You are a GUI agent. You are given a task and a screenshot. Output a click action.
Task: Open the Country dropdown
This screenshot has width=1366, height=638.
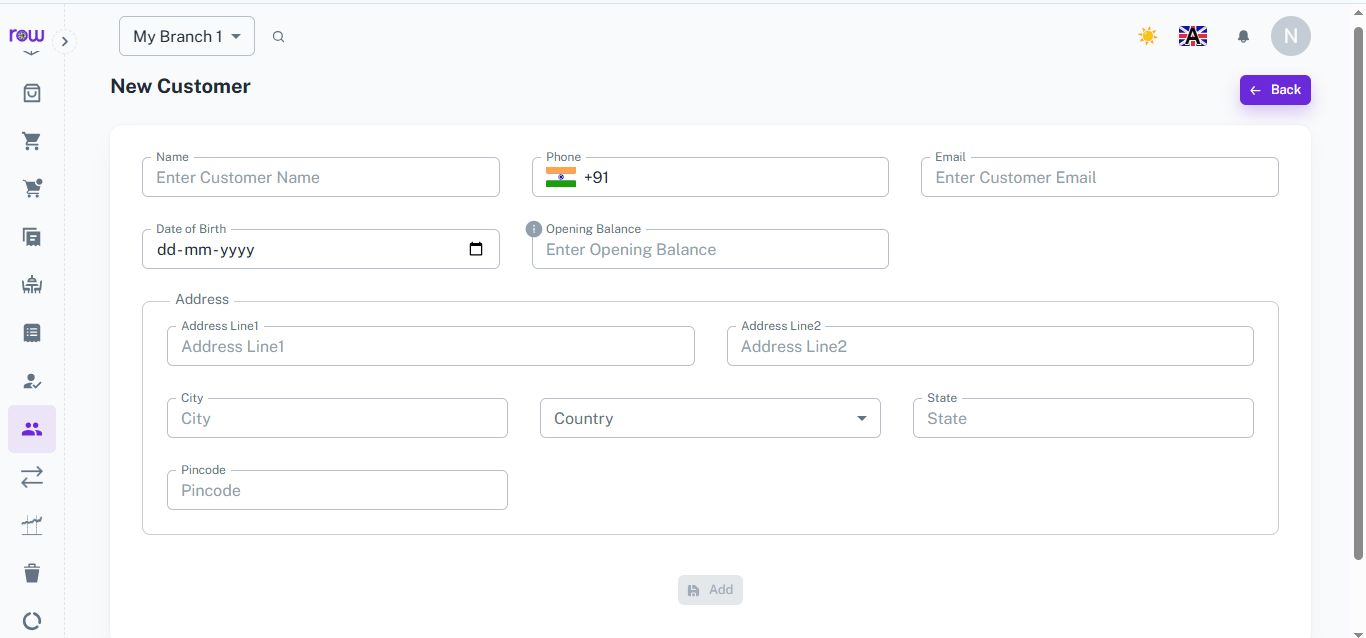(x=710, y=418)
